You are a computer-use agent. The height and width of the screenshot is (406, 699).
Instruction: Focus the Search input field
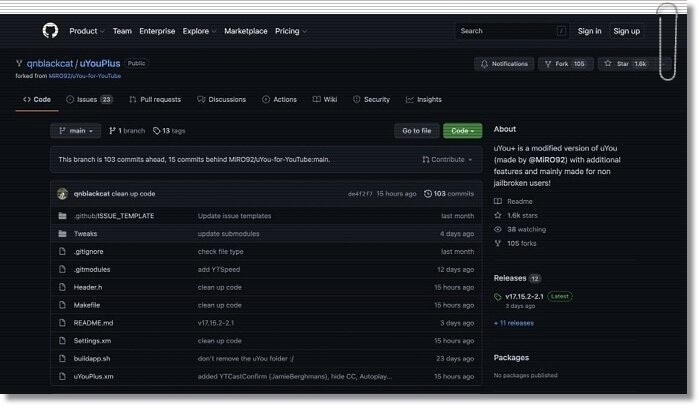[512, 31]
